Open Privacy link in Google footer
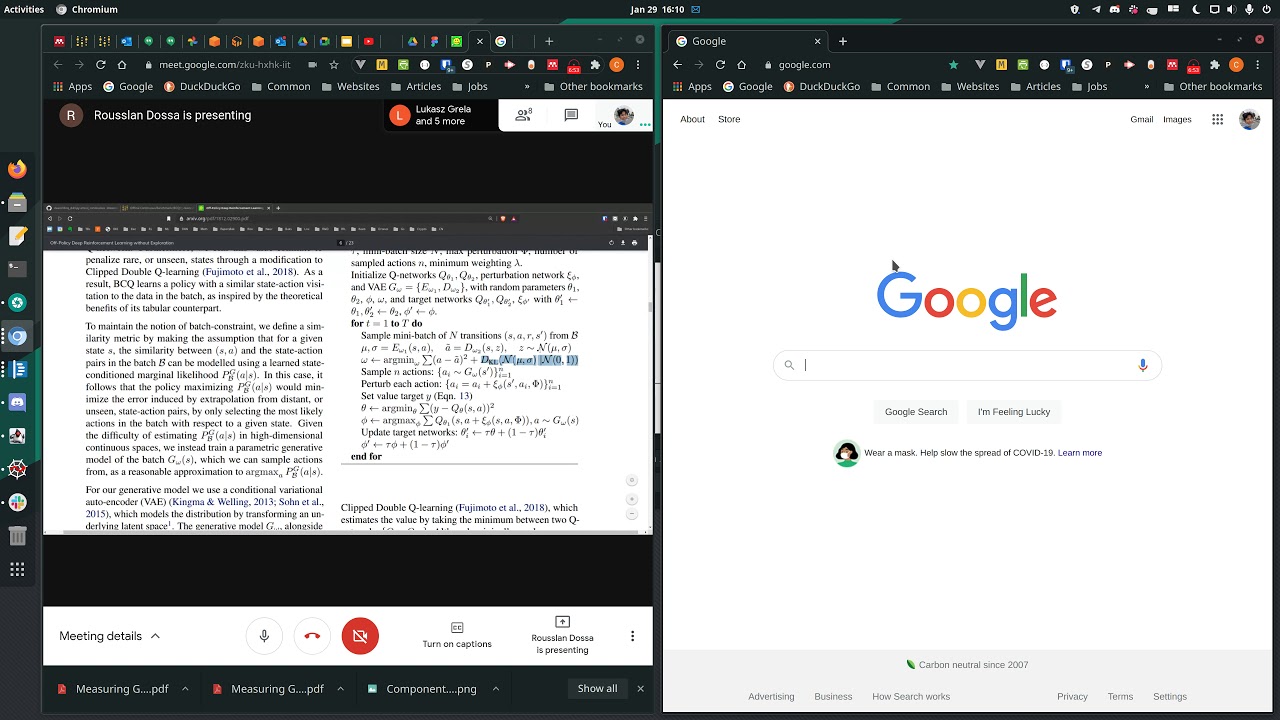 [x=1072, y=696]
